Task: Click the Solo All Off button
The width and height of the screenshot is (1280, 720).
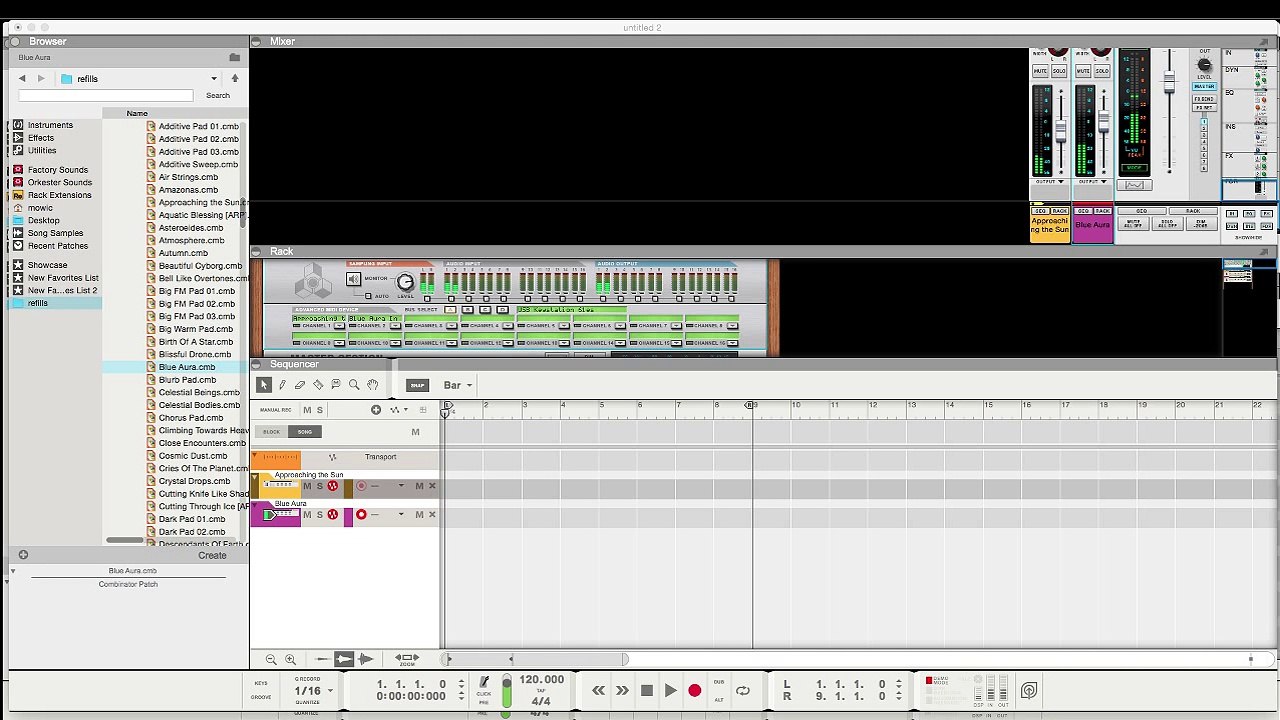Action: tap(1167, 224)
